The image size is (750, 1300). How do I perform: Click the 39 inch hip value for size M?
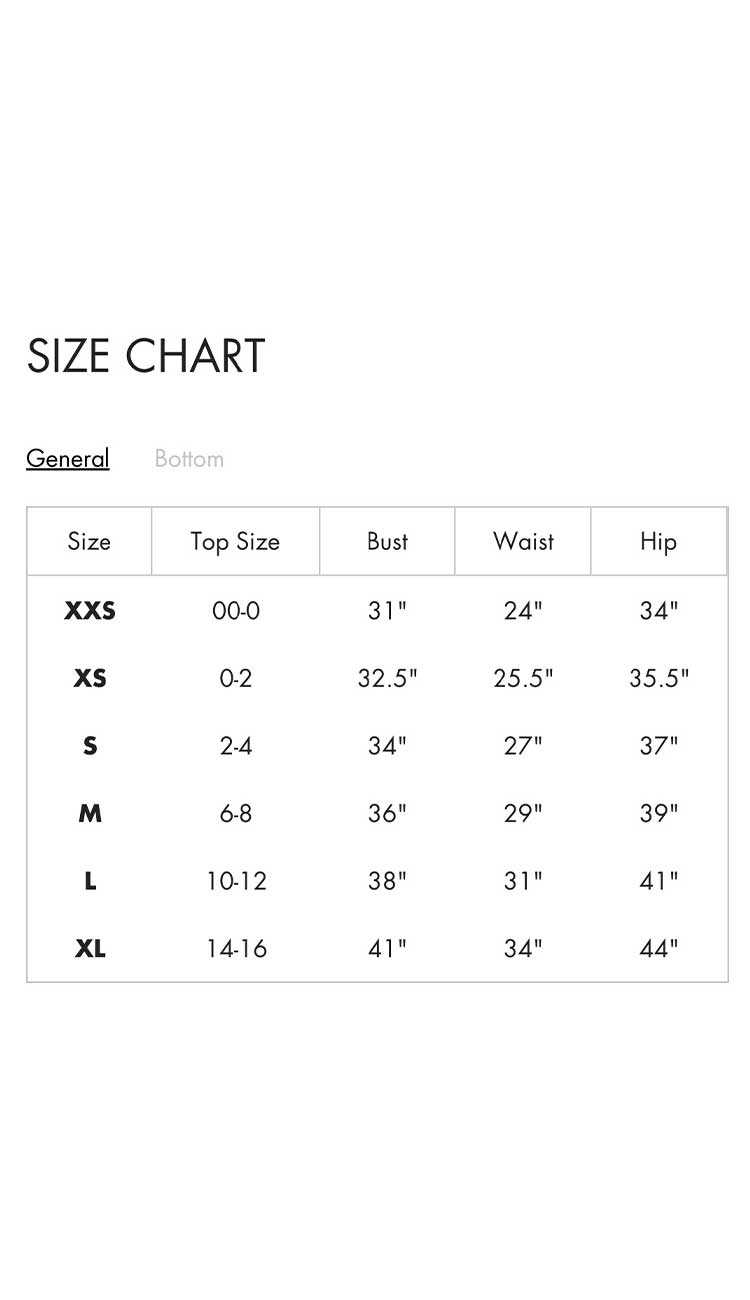pos(658,813)
